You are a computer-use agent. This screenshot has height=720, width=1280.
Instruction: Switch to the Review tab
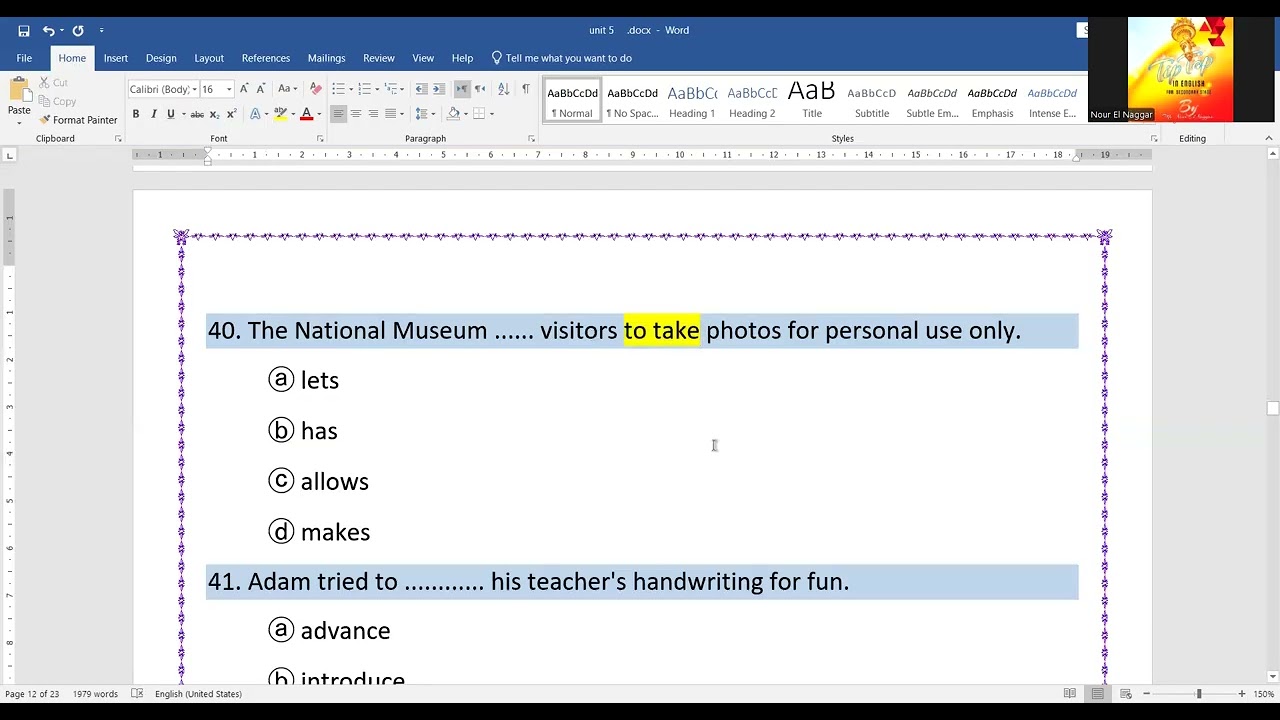379,58
